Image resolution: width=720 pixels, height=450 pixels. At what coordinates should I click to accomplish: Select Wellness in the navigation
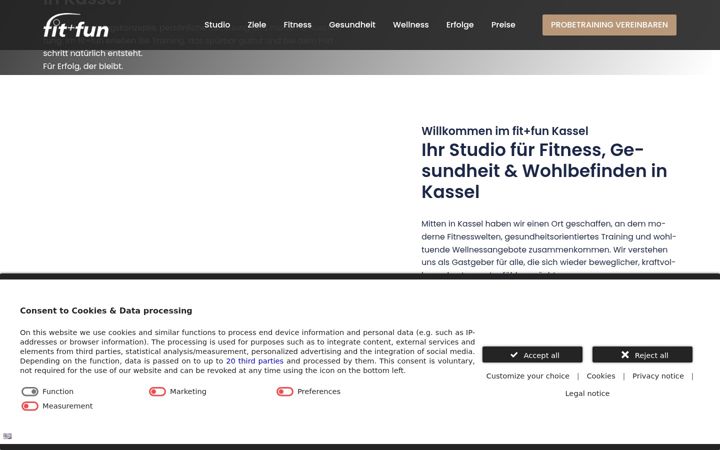tap(411, 25)
